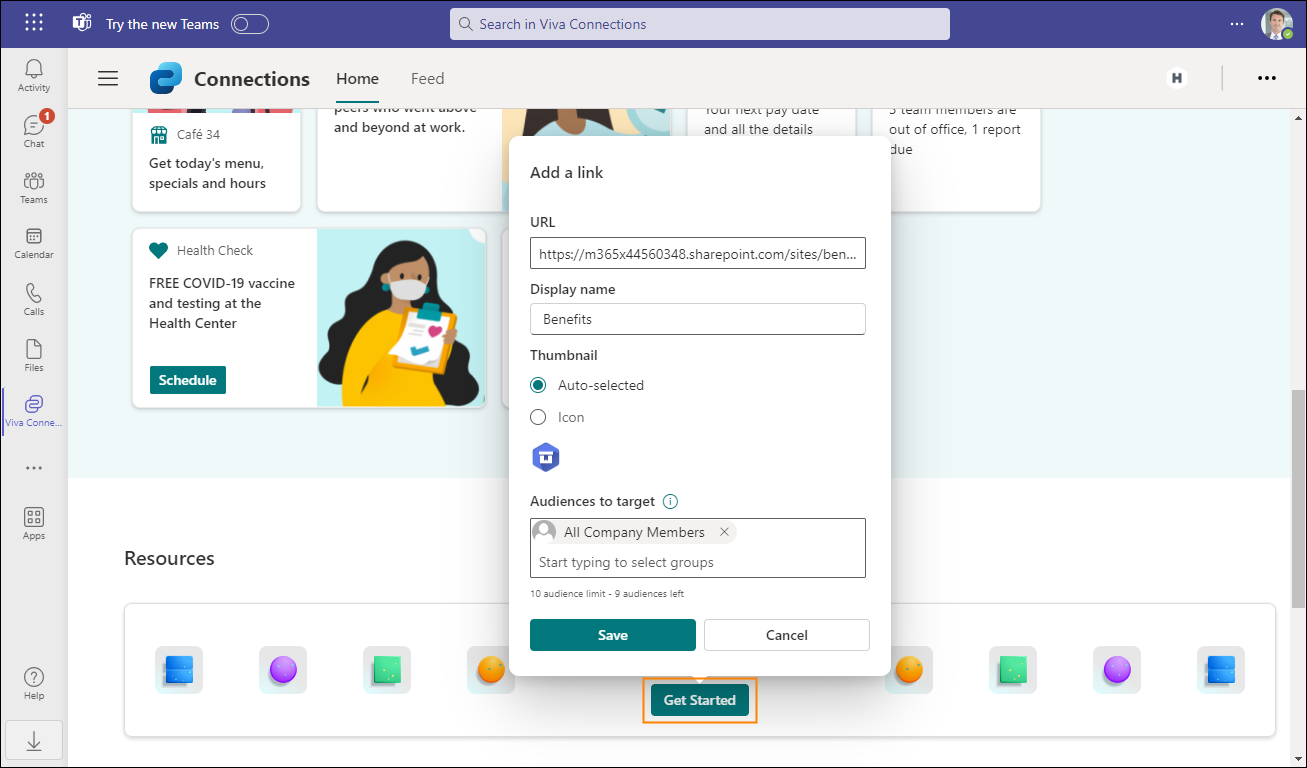The height and width of the screenshot is (768, 1307).
Task: Click the Teams grid app launcher
Action: [x=33, y=22]
